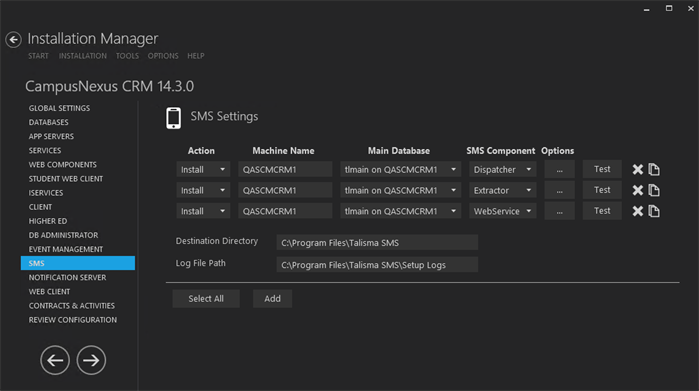Image resolution: width=699 pixels, height=391 pixels.
Task: Delete the Dispatcher row with X icon
Action: tap(637, 169)
